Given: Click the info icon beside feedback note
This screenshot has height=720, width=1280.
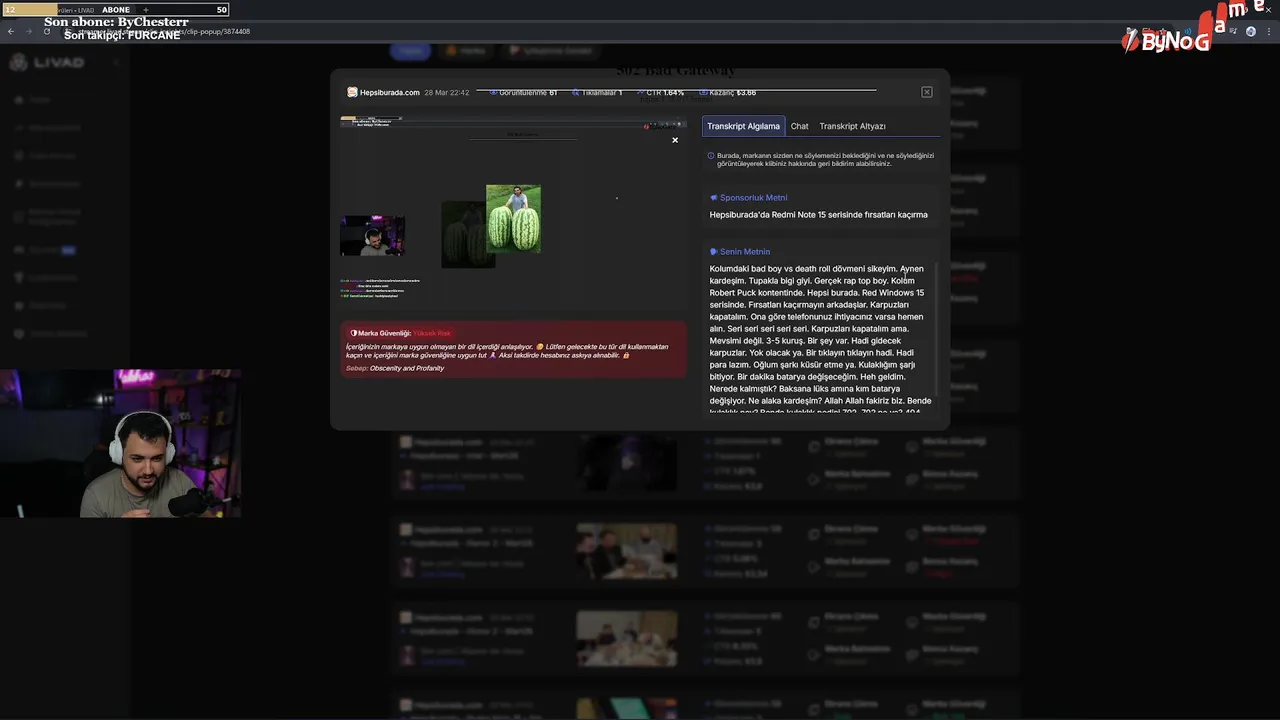Looking at the screenshot, I should tap(711, 156).
